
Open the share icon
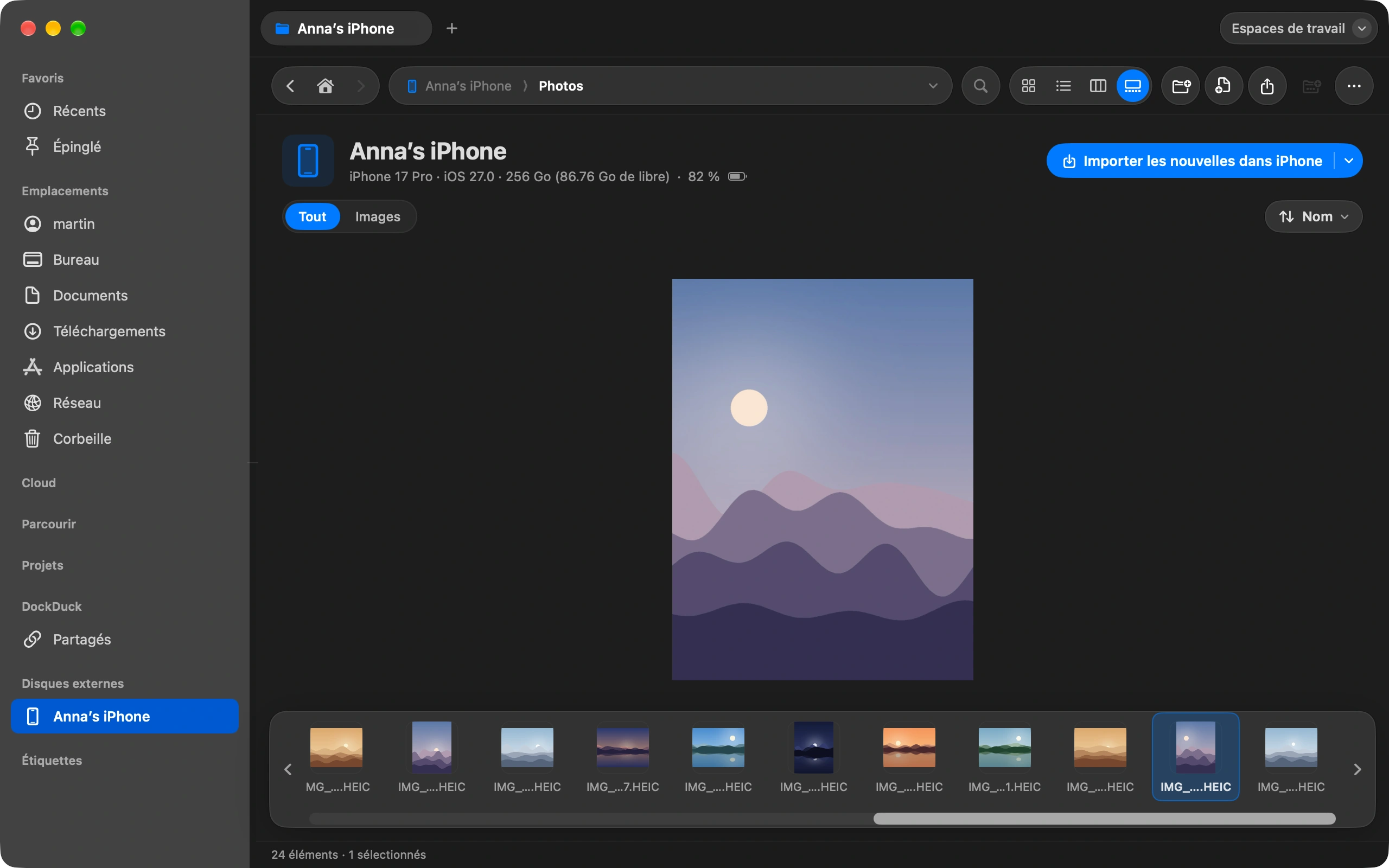1267,86
